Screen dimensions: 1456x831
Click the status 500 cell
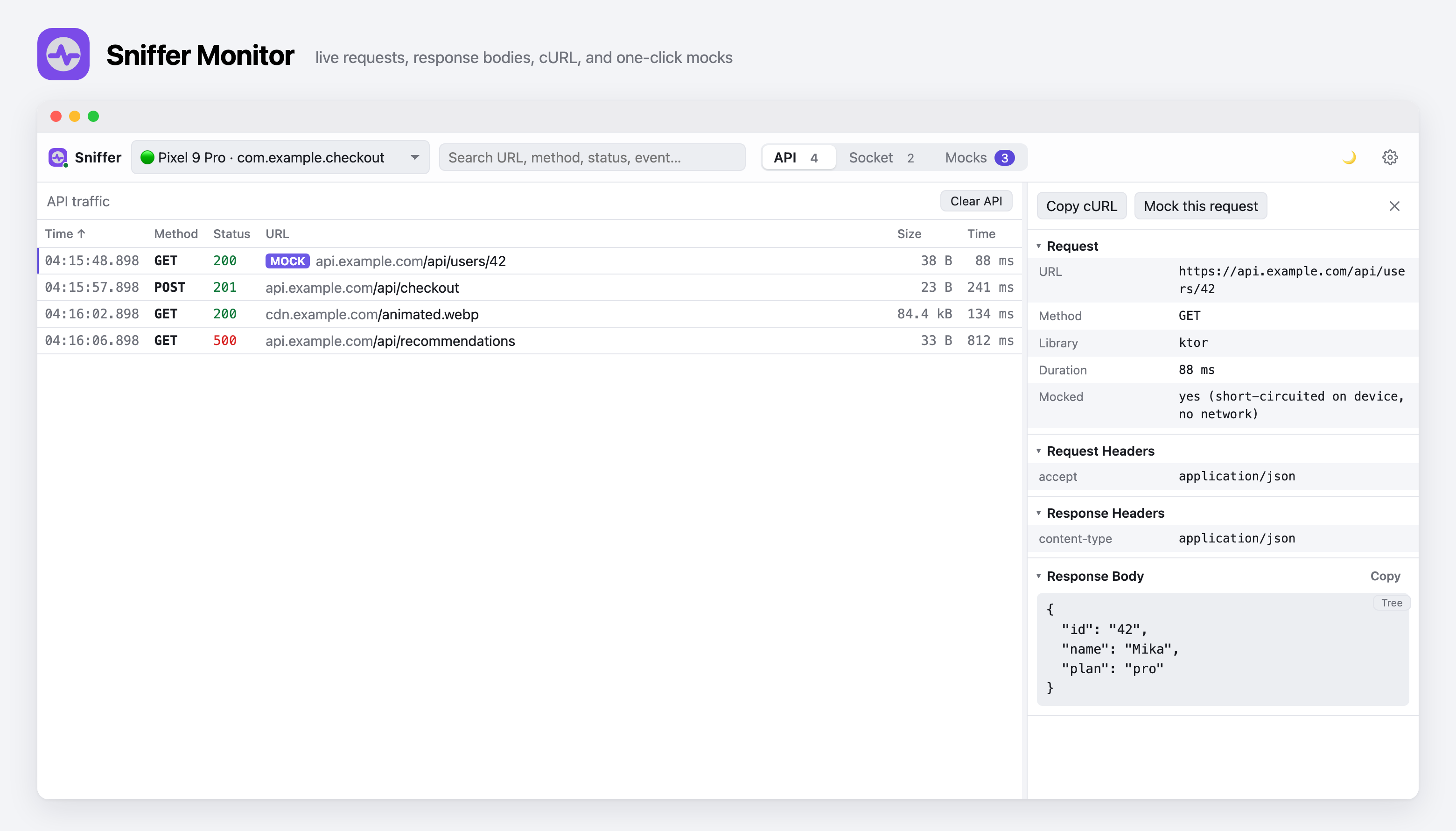tap(225, 341)
